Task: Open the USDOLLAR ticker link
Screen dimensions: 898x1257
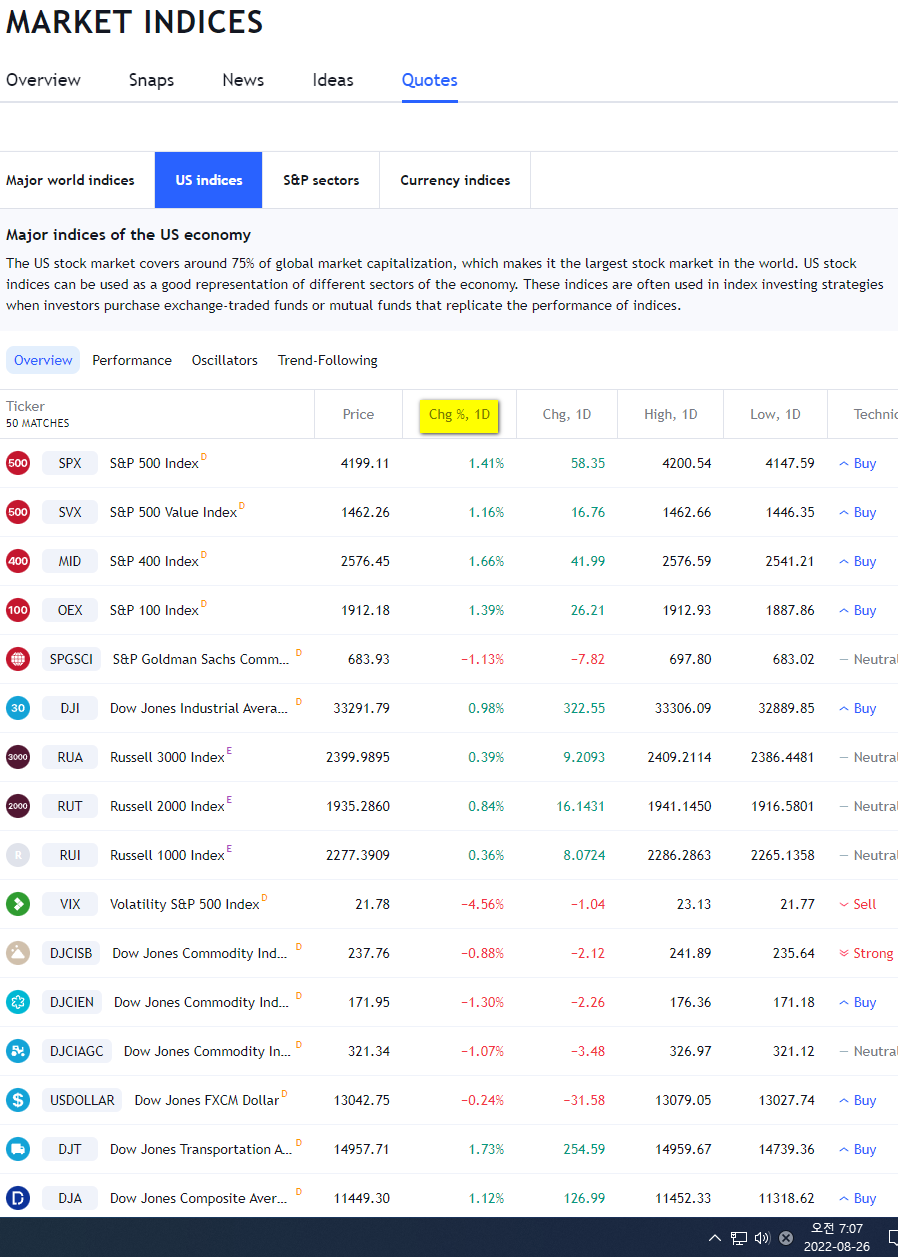Action: (x=82, y=1100)
